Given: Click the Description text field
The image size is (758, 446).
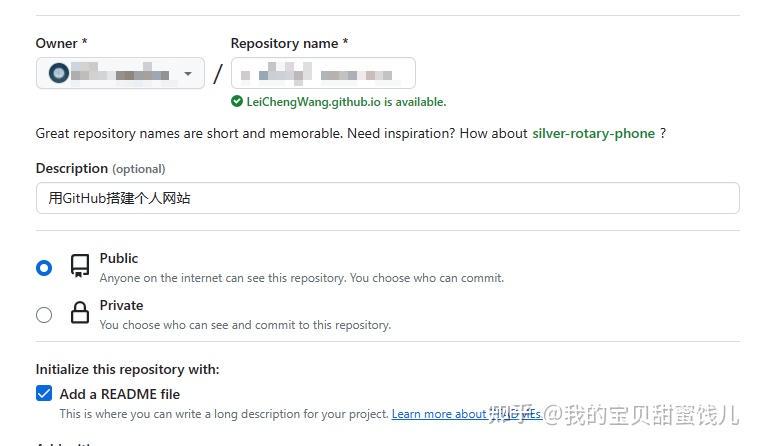Looking at the screenshot, I should point(388,198).
